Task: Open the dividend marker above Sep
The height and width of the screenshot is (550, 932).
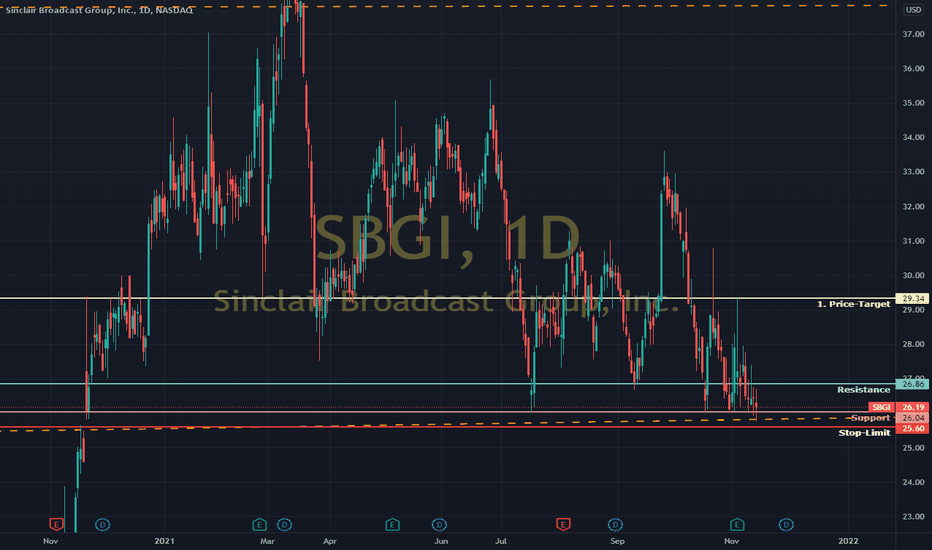Action: pos(615,524)
